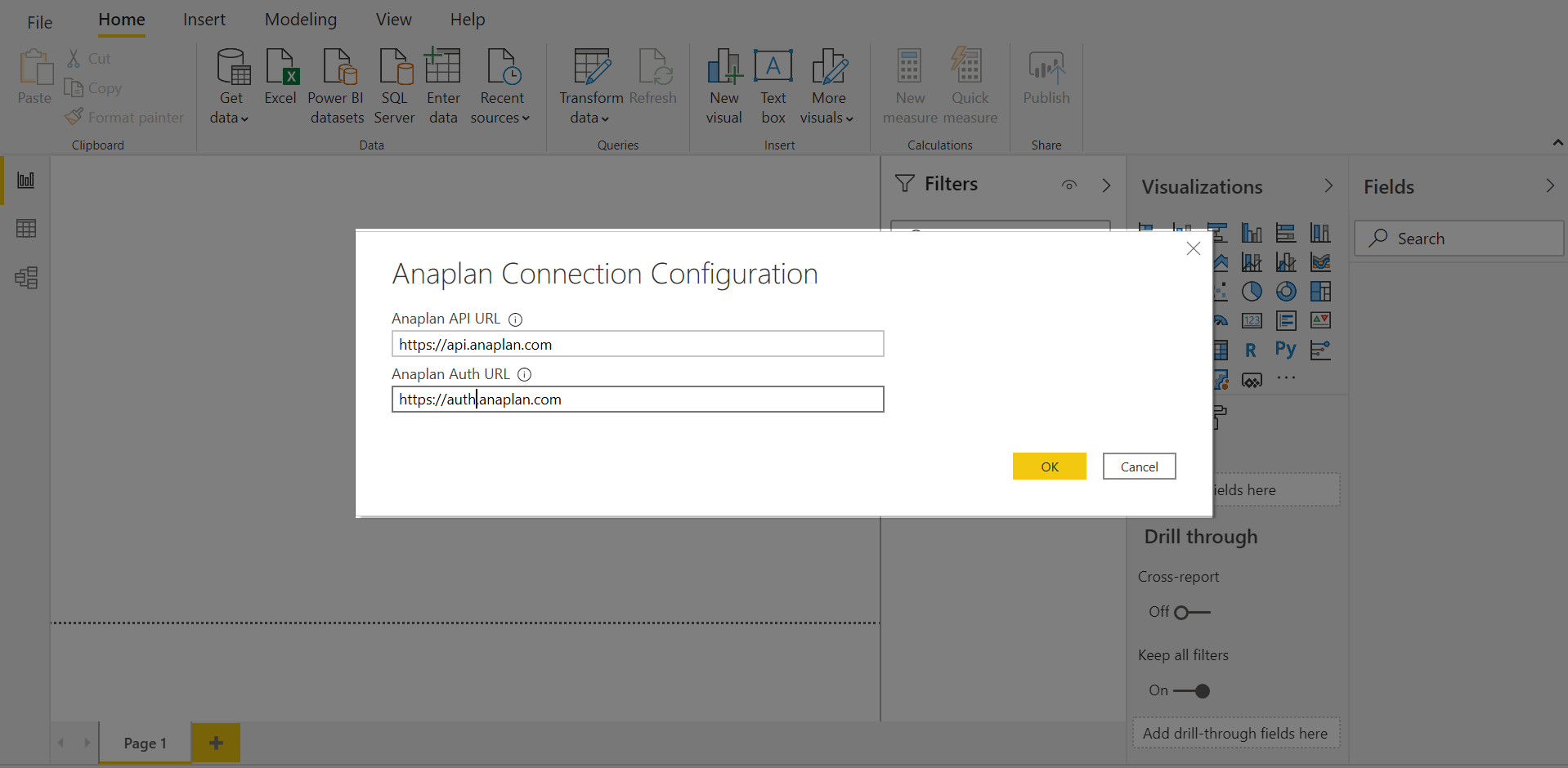Open the File menu
Image resolution: width=1568 pixels, height=768 pixels.
[x=39, y=22]
